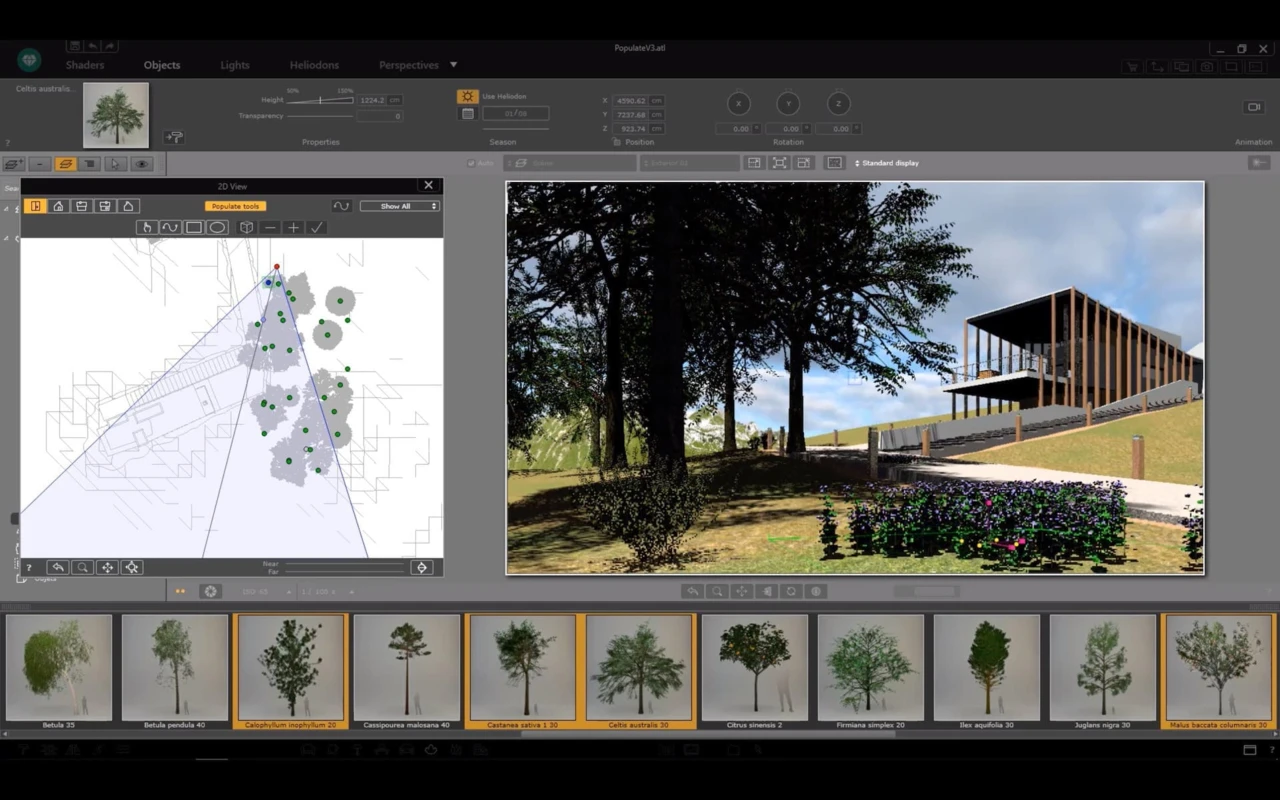Open the Lights tab
Image resolution: width=1280 pixels, height=800 pixels.
click(235, 65)
